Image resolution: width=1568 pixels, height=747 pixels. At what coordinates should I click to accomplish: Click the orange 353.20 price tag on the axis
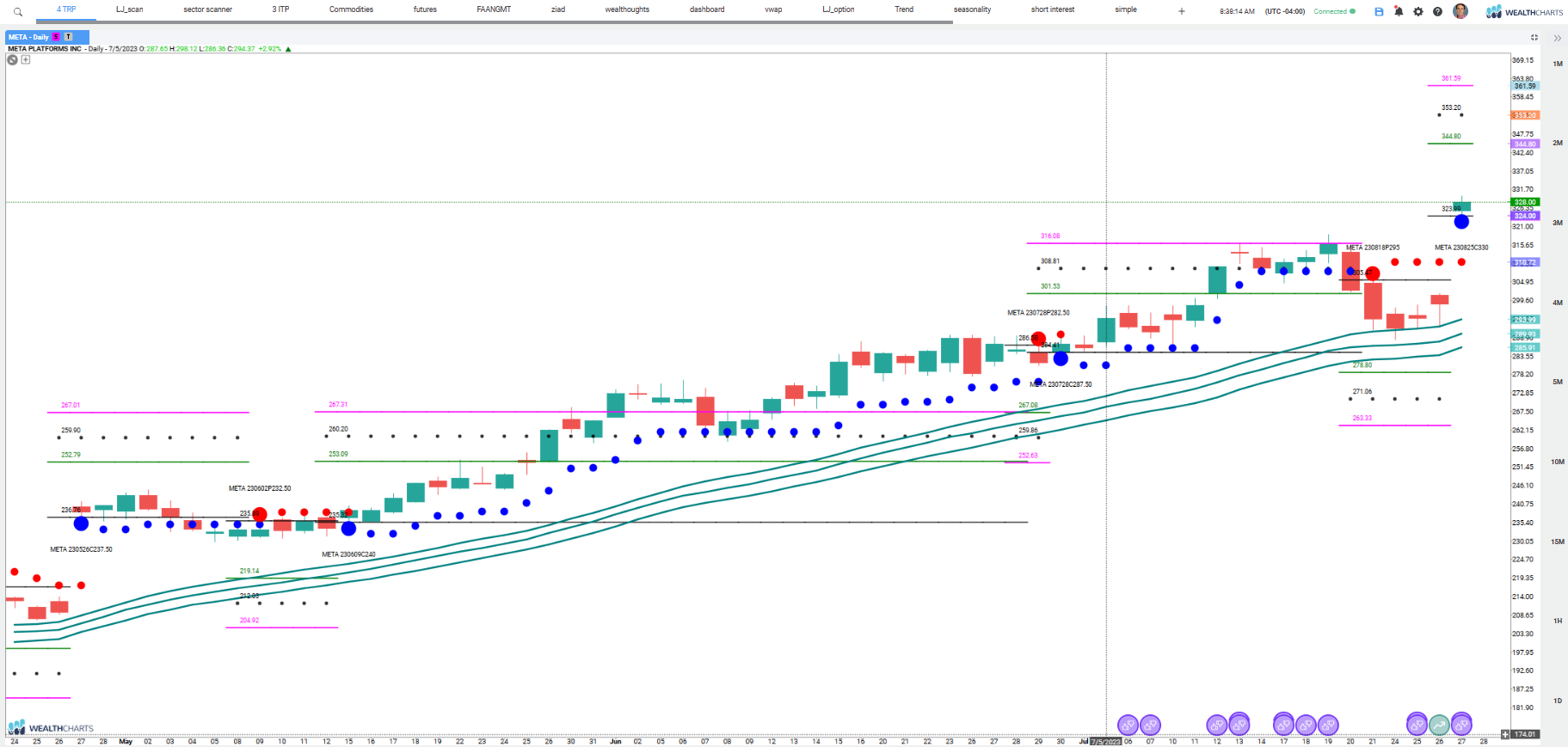[1525, 115]
